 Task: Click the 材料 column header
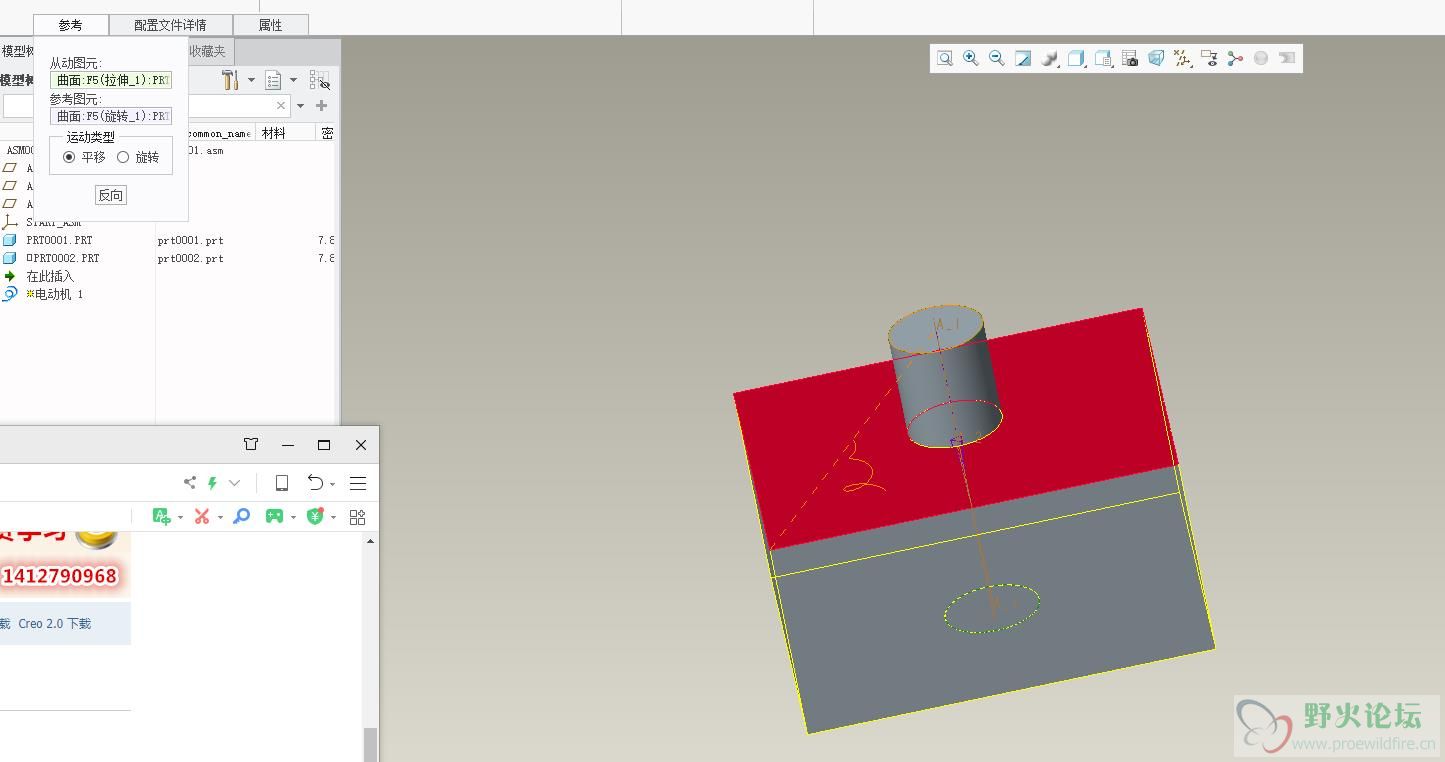(286, 133)
